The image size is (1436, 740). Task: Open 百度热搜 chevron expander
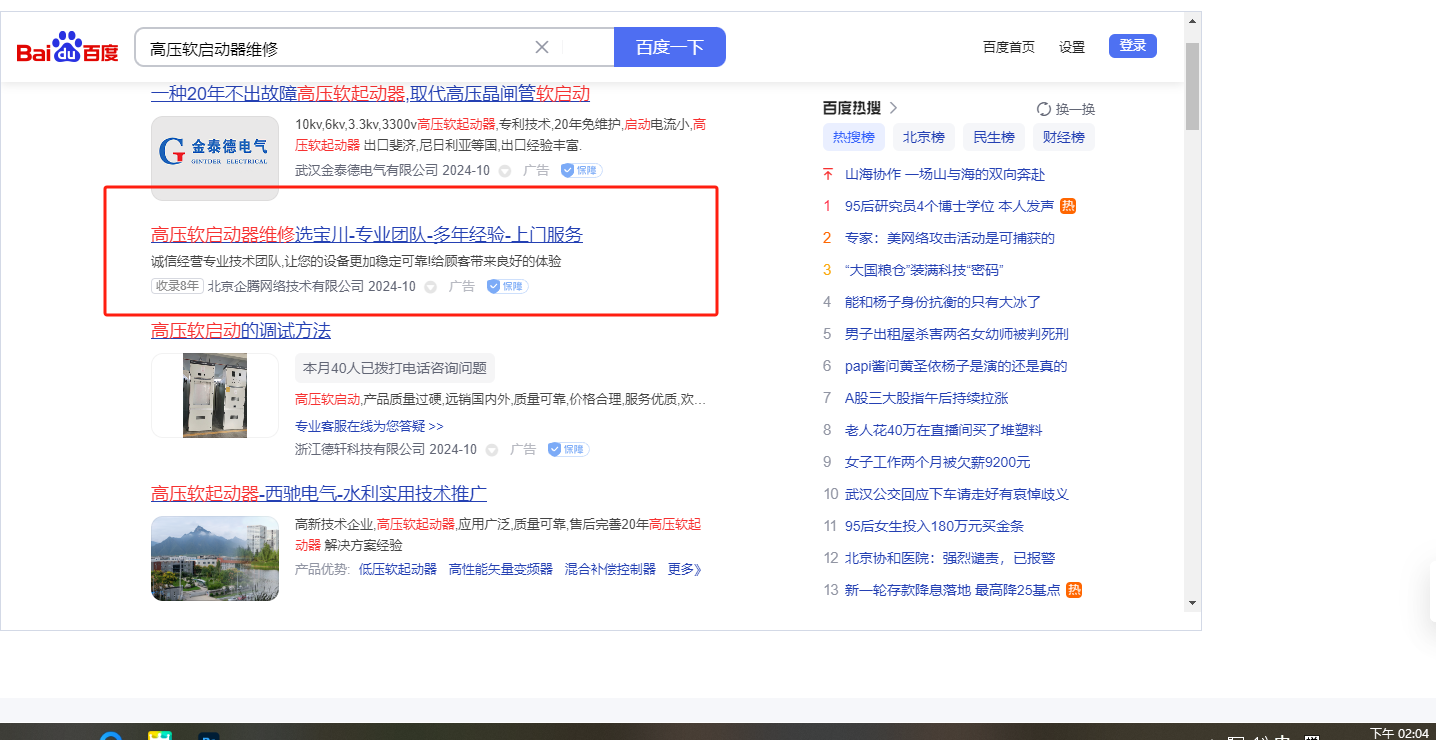(x=894, y=108)
